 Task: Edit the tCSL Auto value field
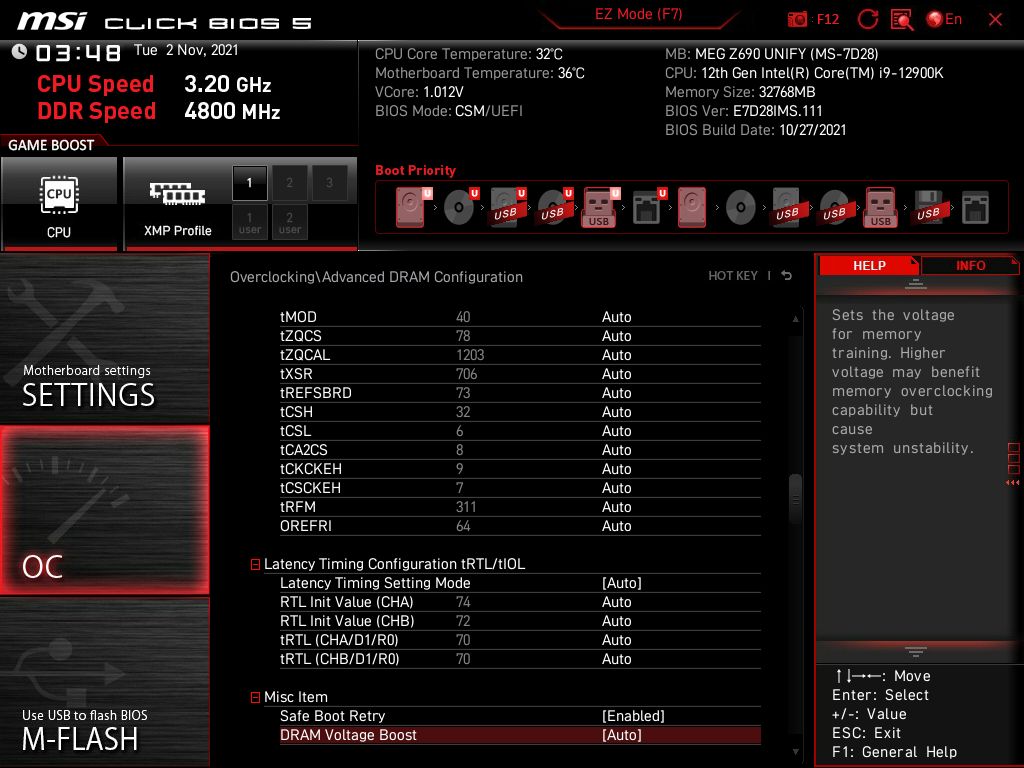point(616,431)
